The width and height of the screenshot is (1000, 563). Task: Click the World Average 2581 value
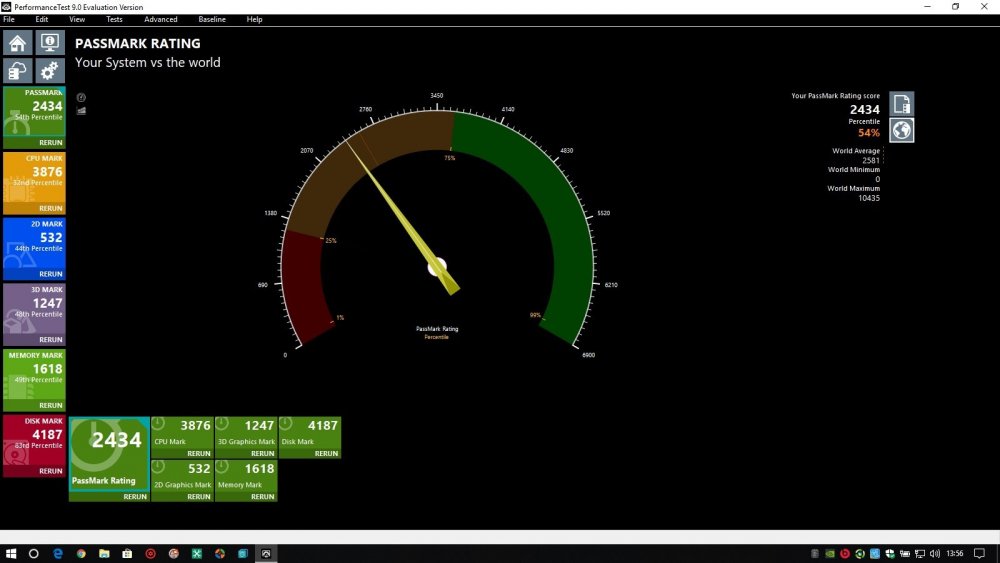point(871,161)
